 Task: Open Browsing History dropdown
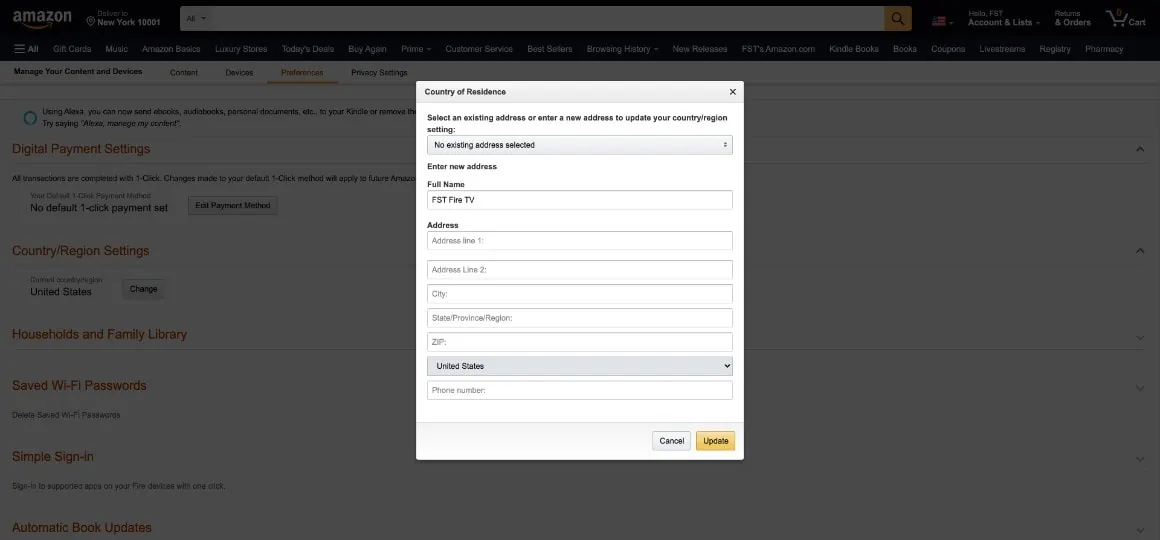622,49
